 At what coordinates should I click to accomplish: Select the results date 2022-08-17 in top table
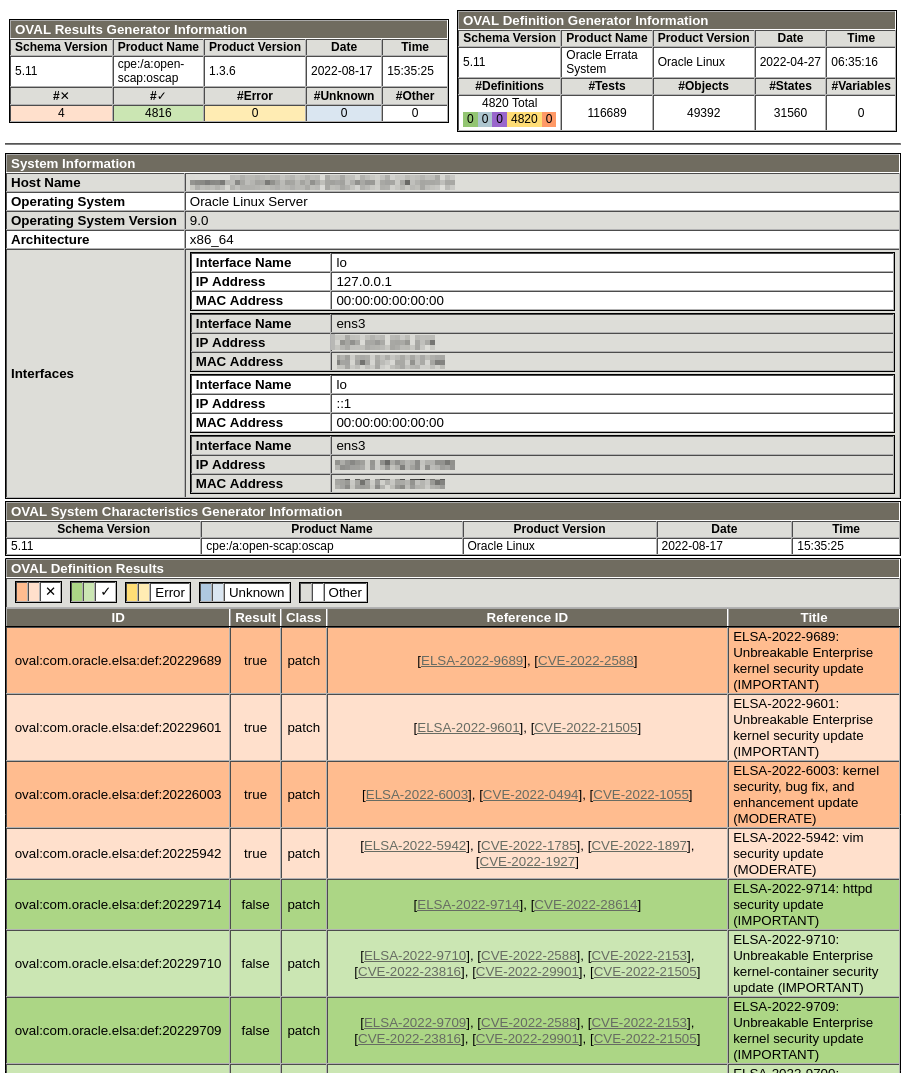point(342,71)
